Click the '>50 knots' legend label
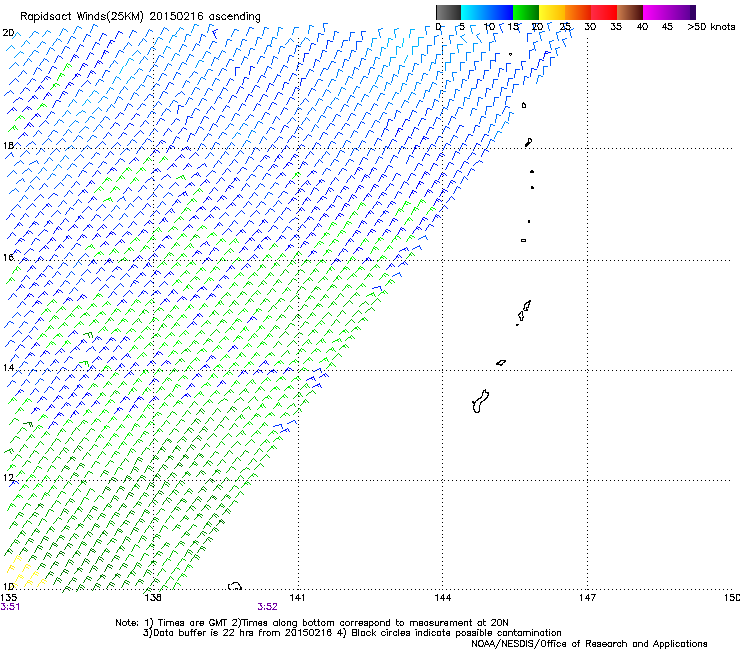The height and width of the screenshot is (650, 740). (x=711, y=27)
